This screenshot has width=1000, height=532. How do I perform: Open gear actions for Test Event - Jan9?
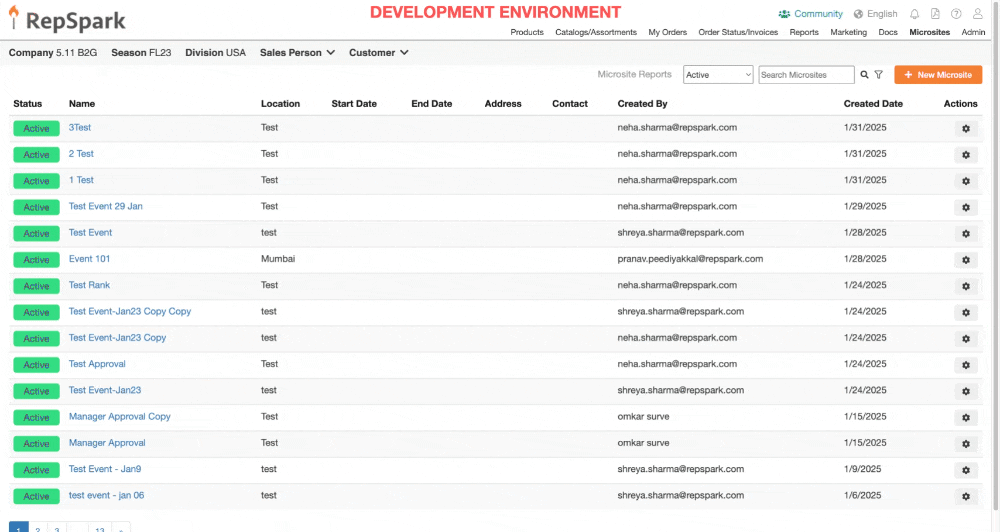click(x=966, y=469)
